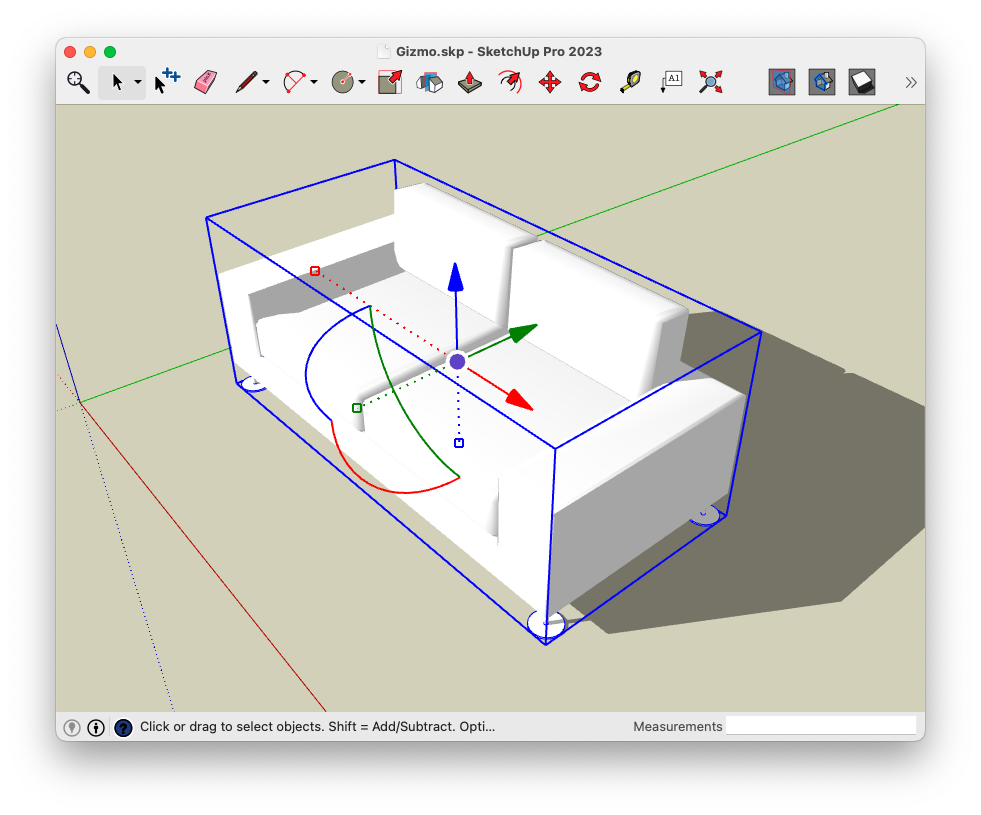Select the Scale tool icon

(390, 82)
